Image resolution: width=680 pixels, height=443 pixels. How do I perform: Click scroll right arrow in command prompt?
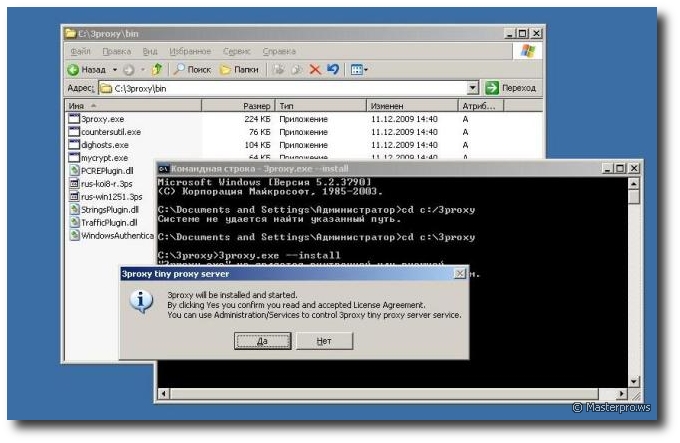point(622,394)
